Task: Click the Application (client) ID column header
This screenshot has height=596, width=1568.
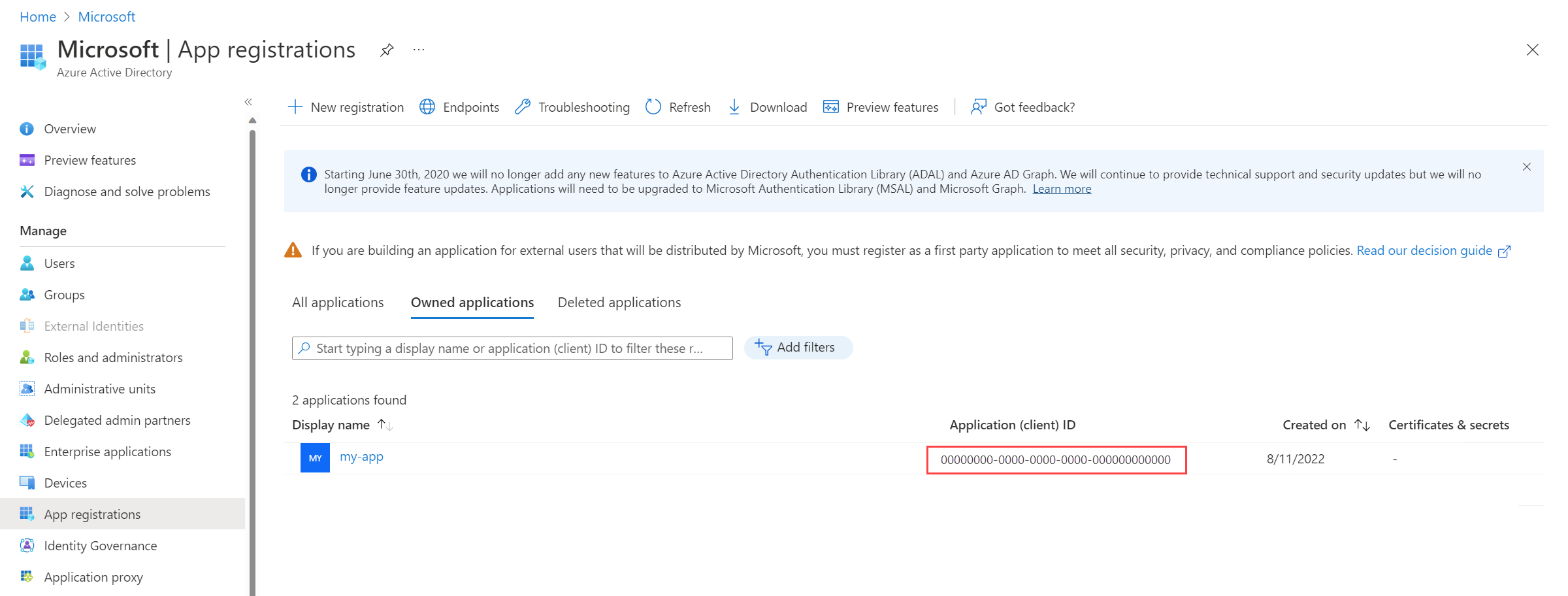Action: click(x=1012, y=425)
